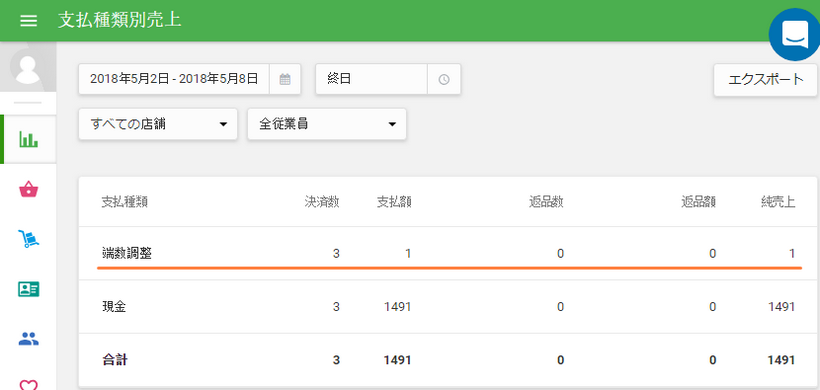Open the clock time picker icon
This screenshot has width=820, height=390.
444,79
